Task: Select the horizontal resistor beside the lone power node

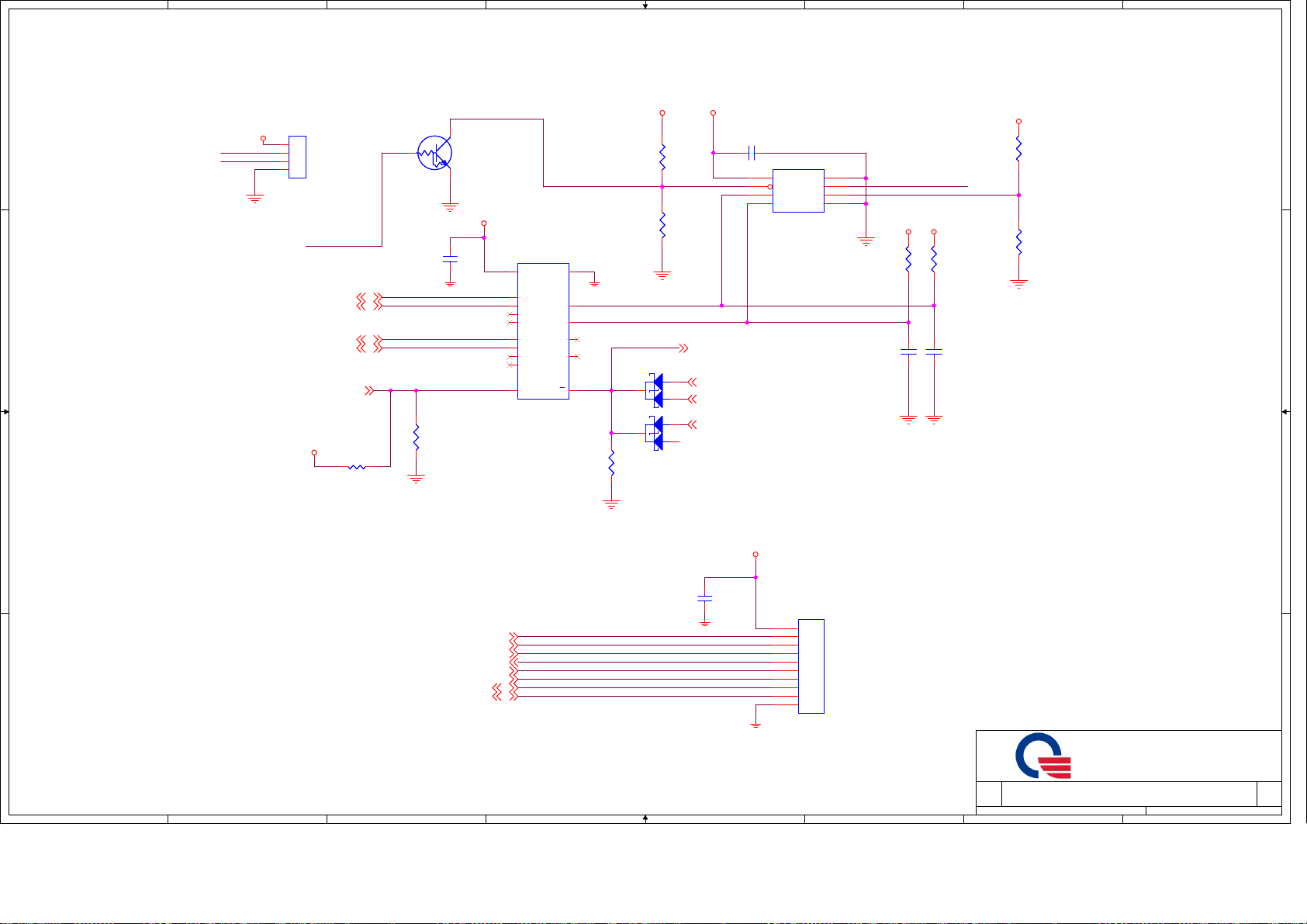Action: 357,467
